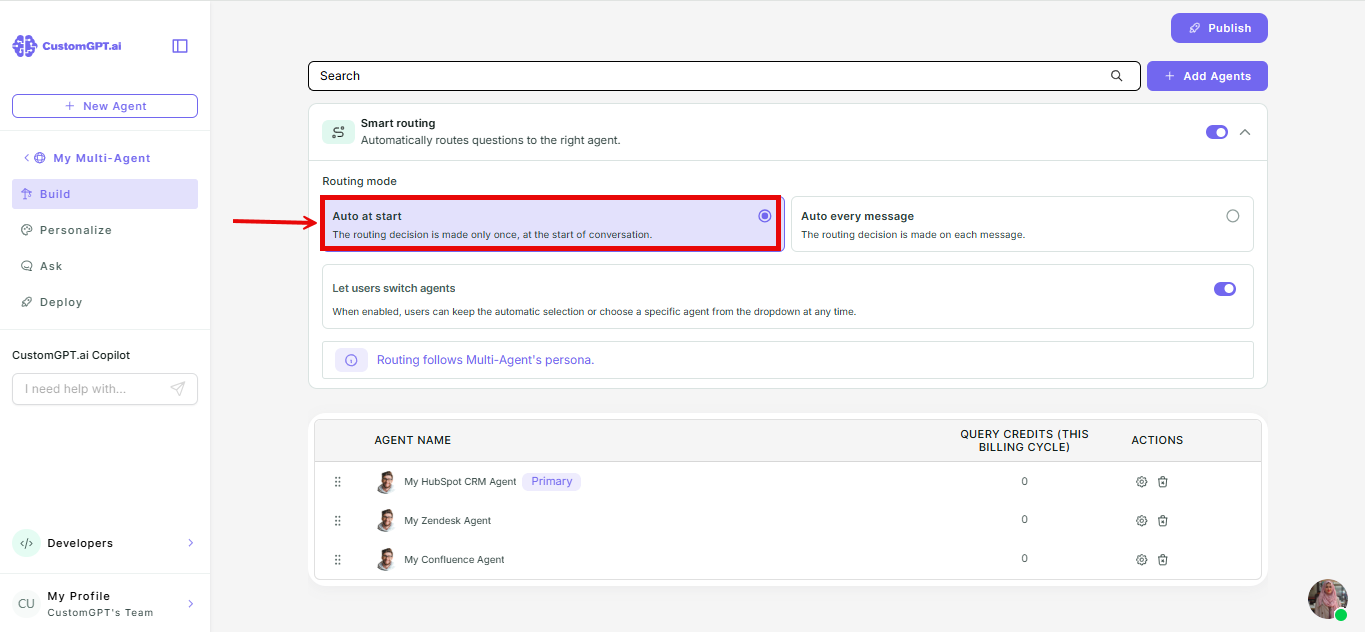Click the Smart routing icon

tap(338, 132)
